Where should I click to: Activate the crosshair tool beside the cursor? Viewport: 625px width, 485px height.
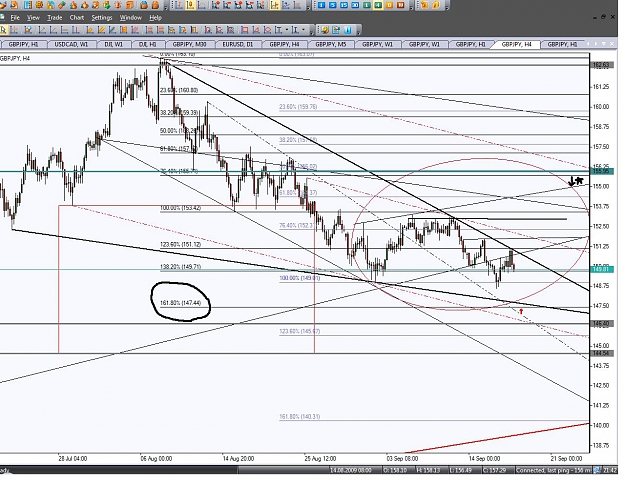pyautogui.click(x=14, y=30)
